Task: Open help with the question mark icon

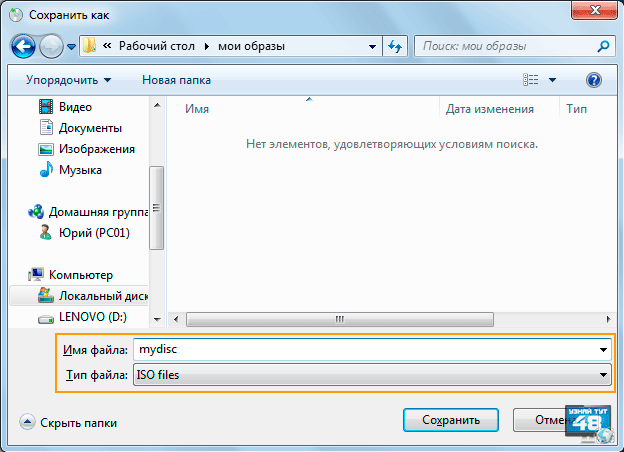Action: pyautogui.click(x=593, y=80)
